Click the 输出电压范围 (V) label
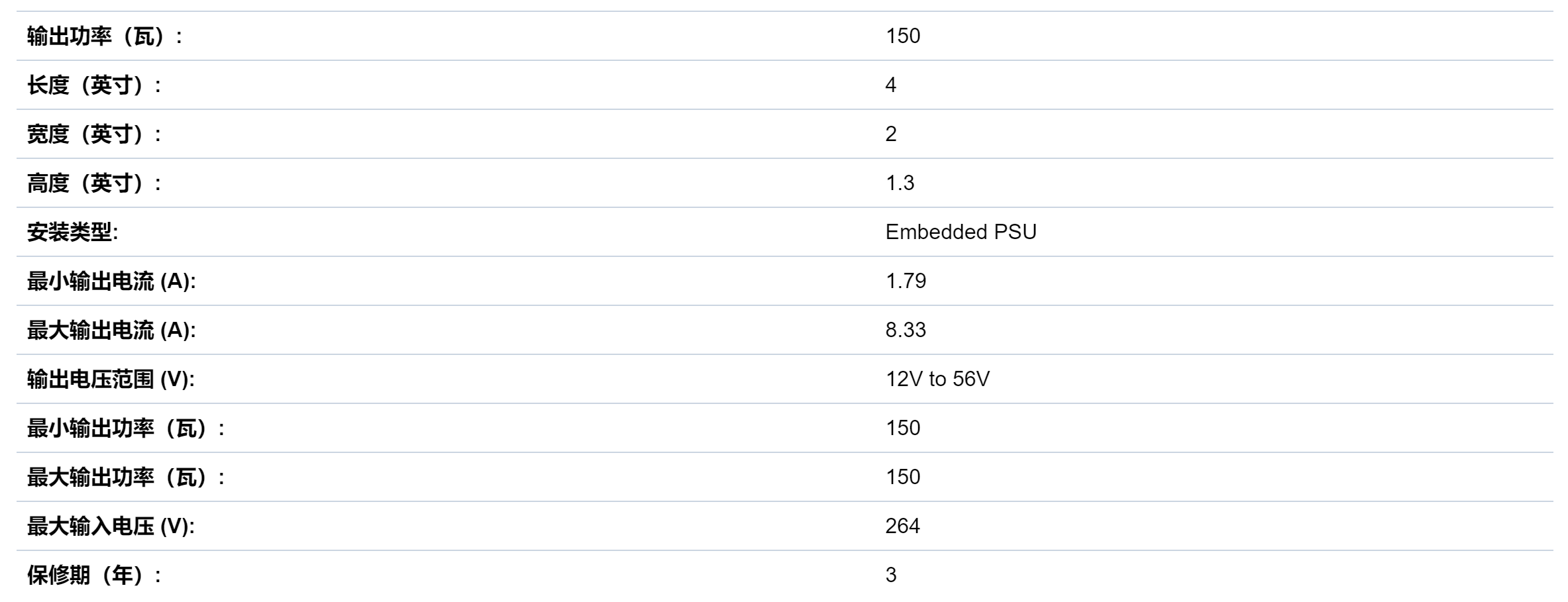 coord(111,379)
